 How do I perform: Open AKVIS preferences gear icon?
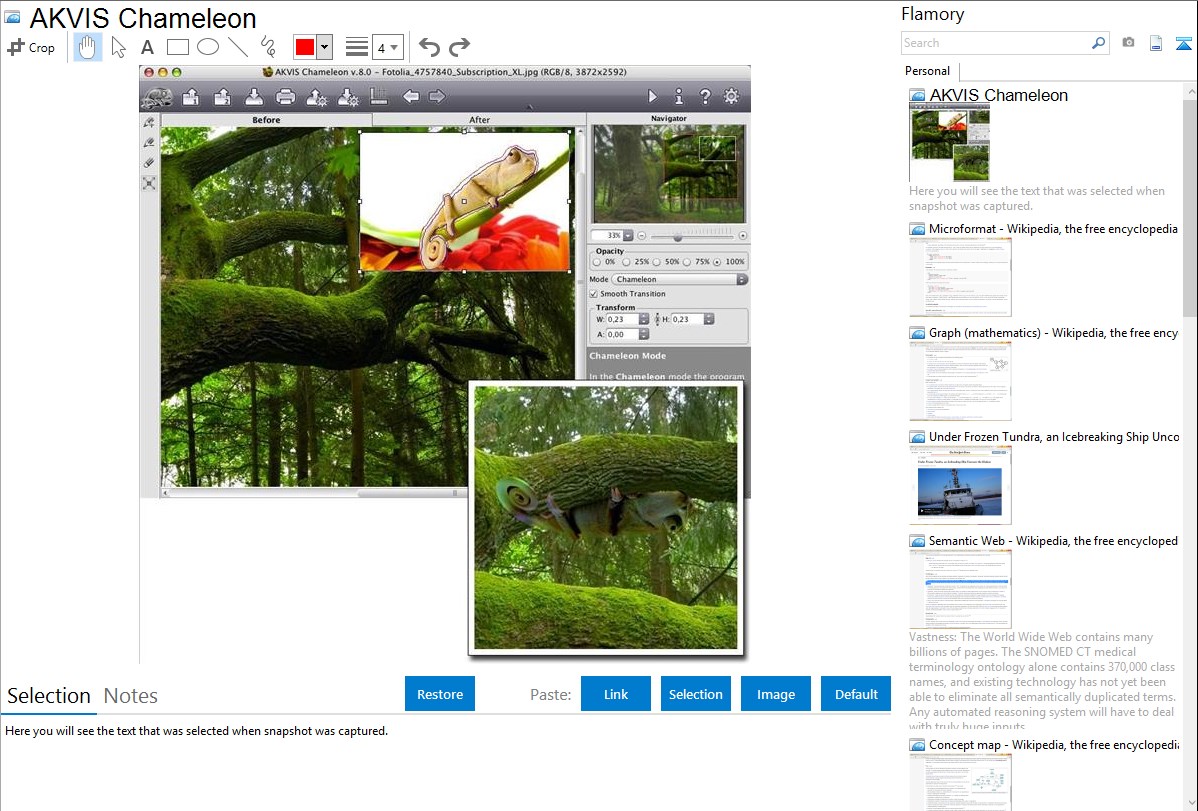[x=731, y=96]
